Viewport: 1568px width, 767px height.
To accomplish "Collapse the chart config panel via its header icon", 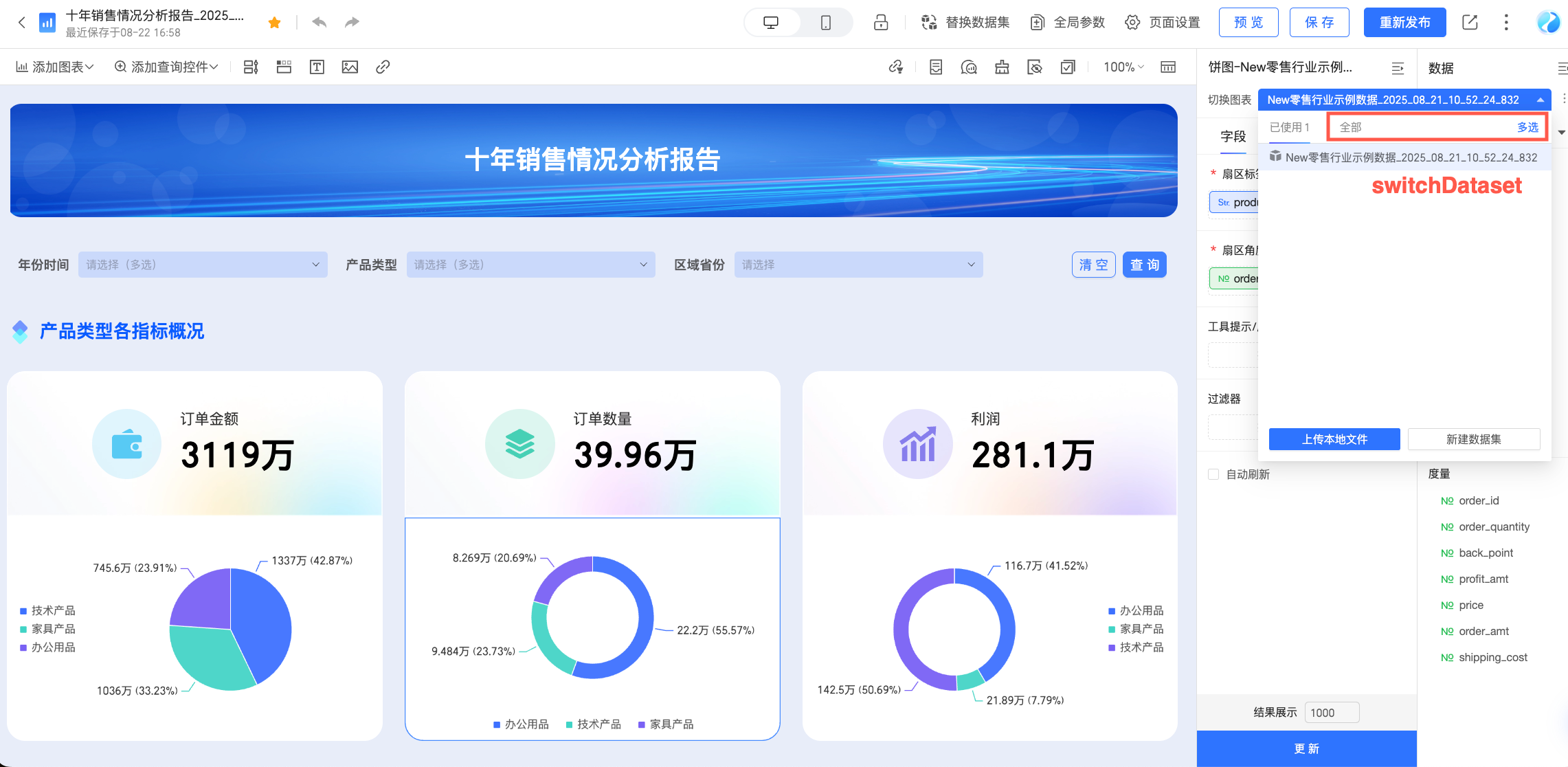I will pyautogui.click(x=1398, y=68).
